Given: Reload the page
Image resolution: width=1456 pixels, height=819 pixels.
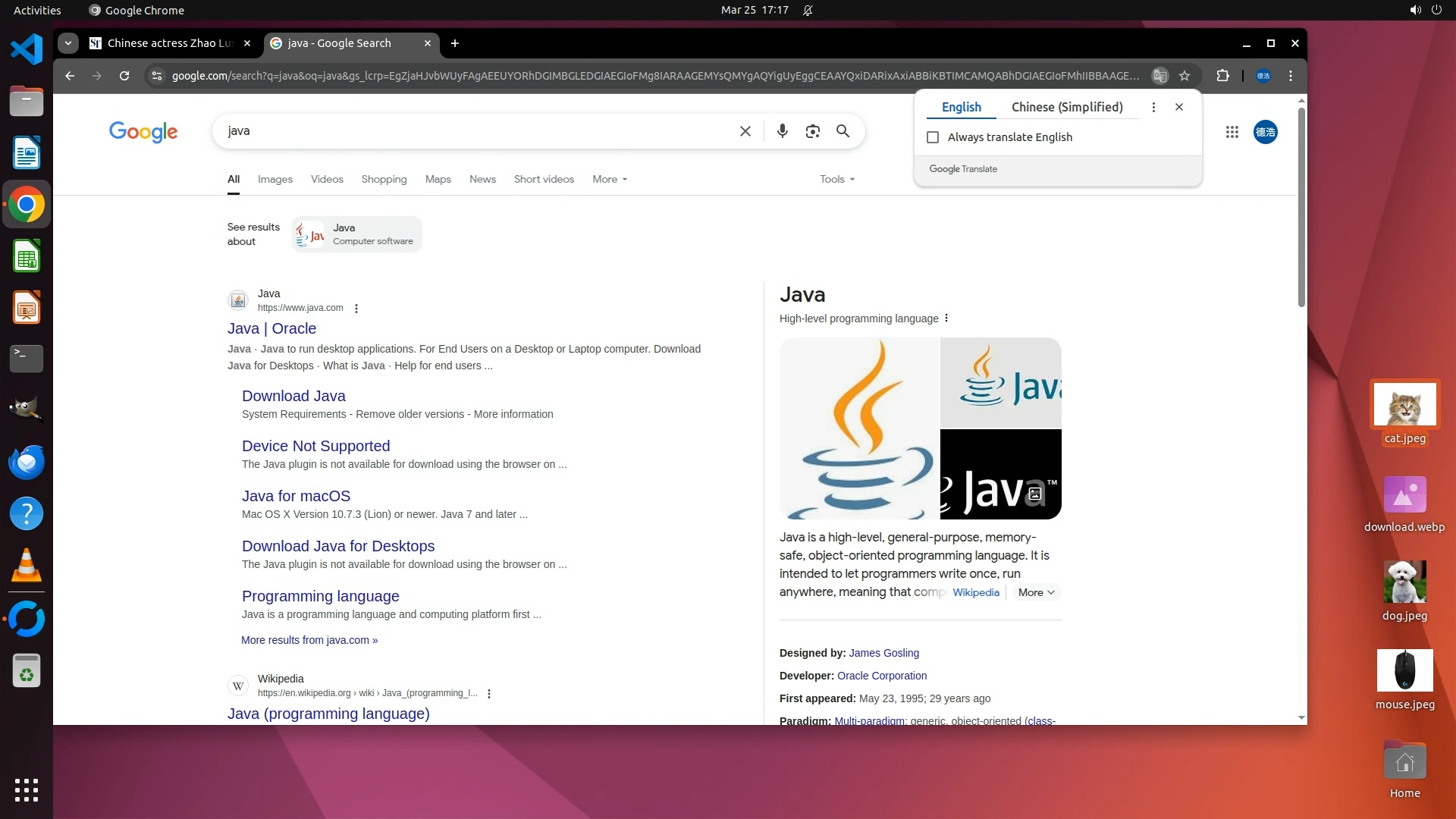Looking at the screenshot, I should coord(124,76).
